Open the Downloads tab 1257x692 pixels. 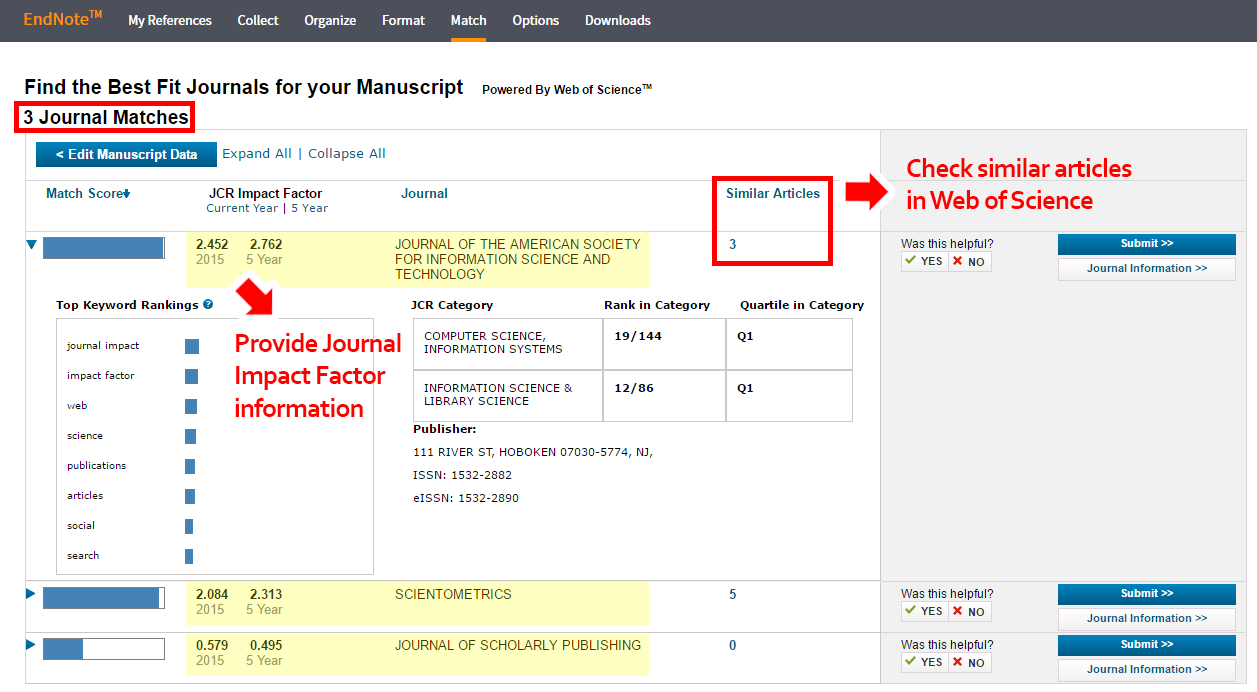click(618, 20)
